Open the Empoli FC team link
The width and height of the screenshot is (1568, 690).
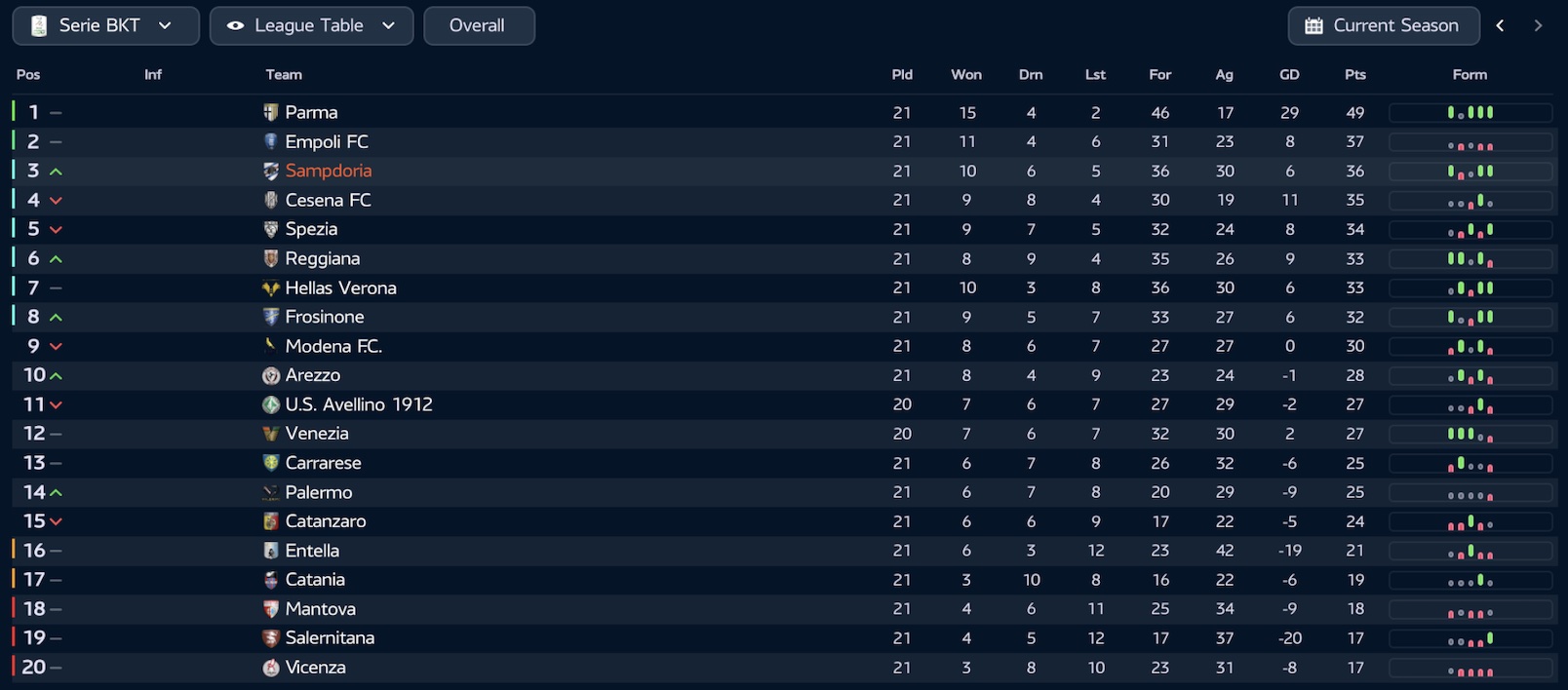click(327, 141)
